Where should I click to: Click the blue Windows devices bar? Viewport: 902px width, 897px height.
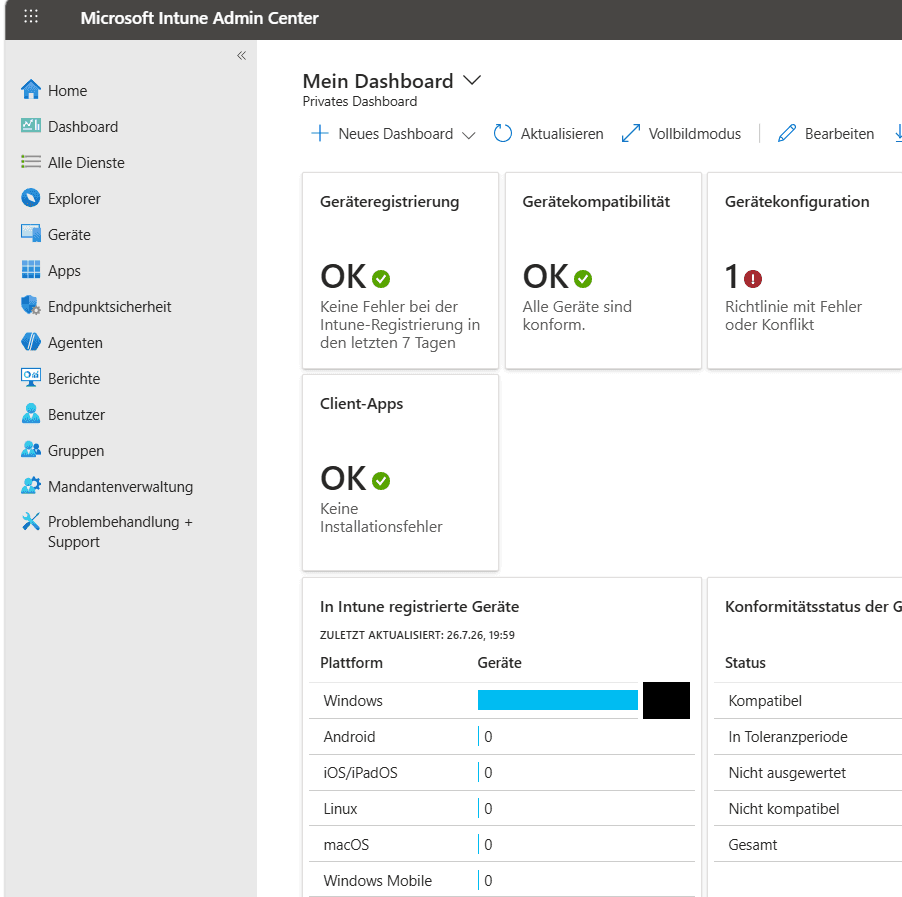(557, 700)
